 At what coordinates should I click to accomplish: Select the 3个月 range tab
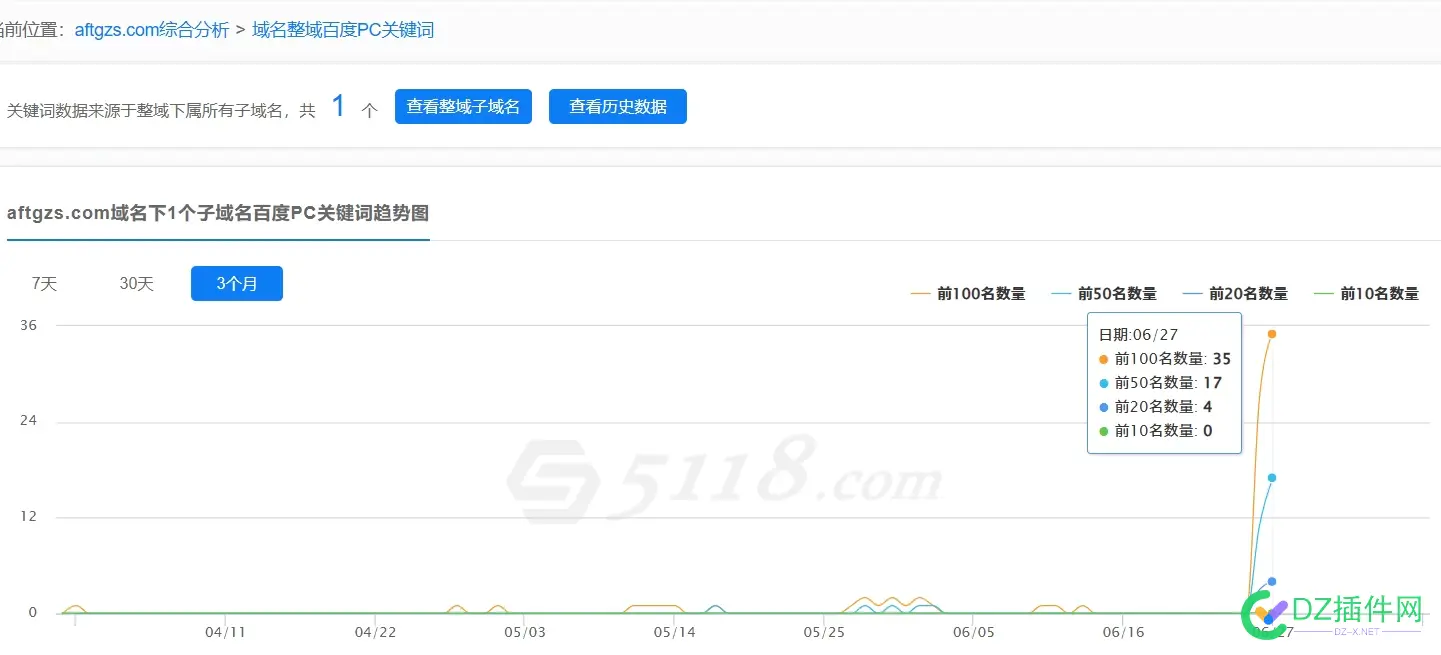tap(237, 284)
